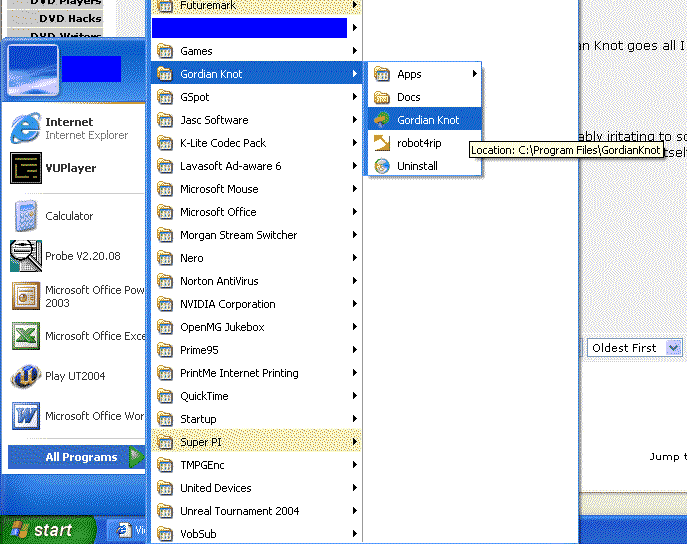Open Morgan Stream Switcher folder
This screenshot has width=687, height=544.
coord(256,235)
